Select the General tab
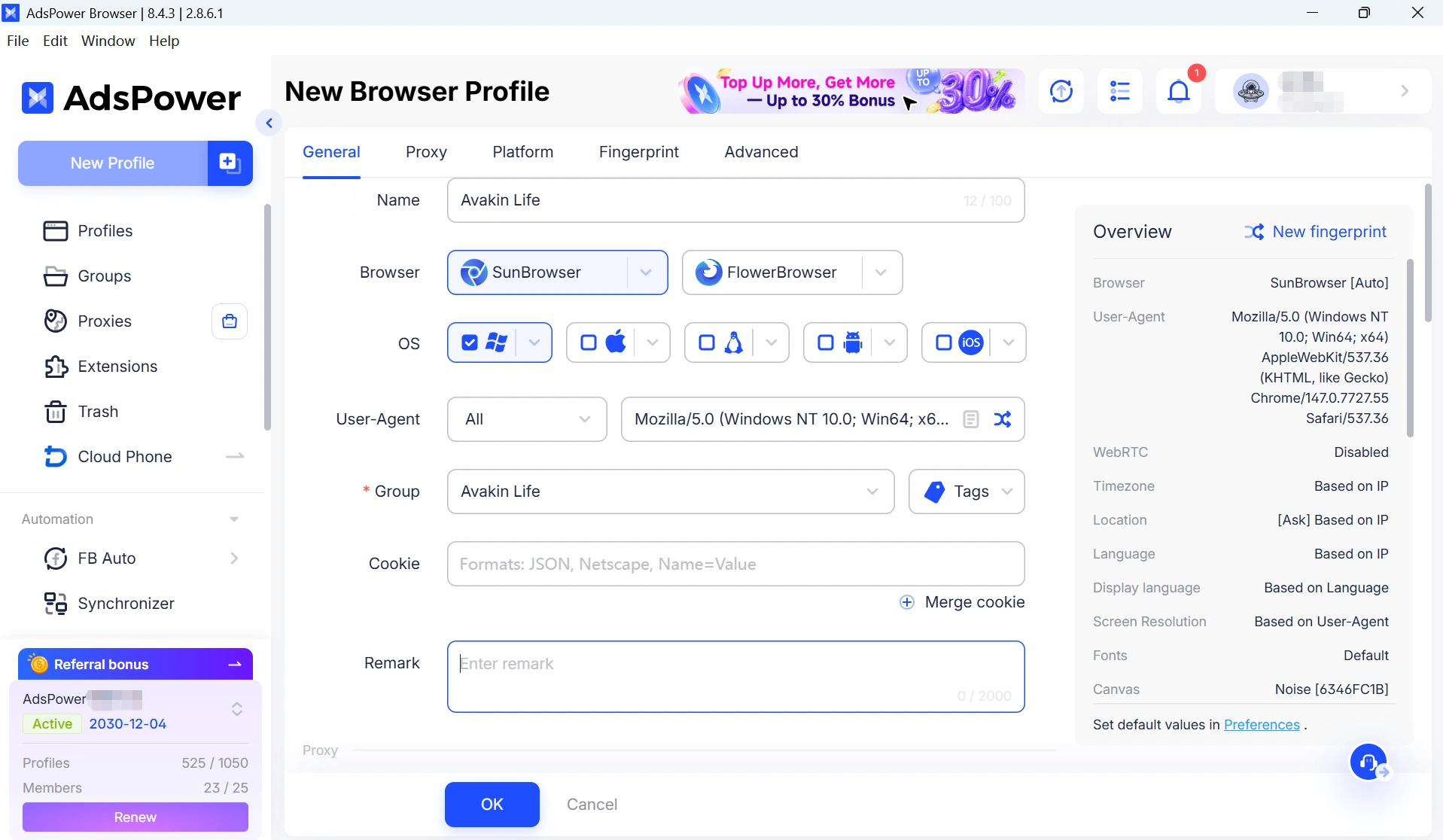This screenshot has width=1443, height=840. (x=331, y=152)
